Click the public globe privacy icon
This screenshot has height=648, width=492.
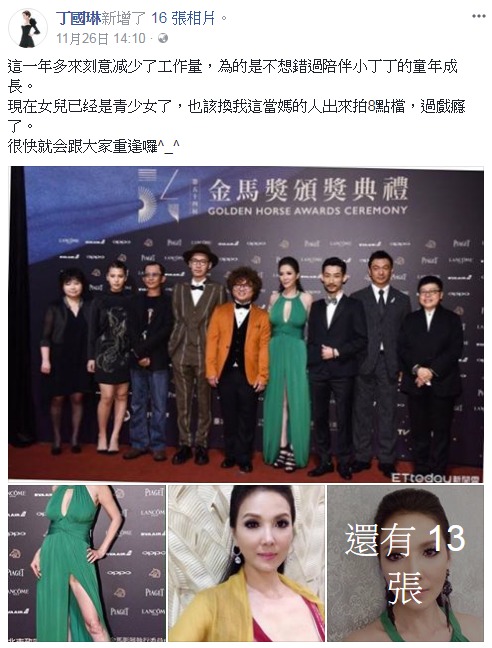pos(163,38)
